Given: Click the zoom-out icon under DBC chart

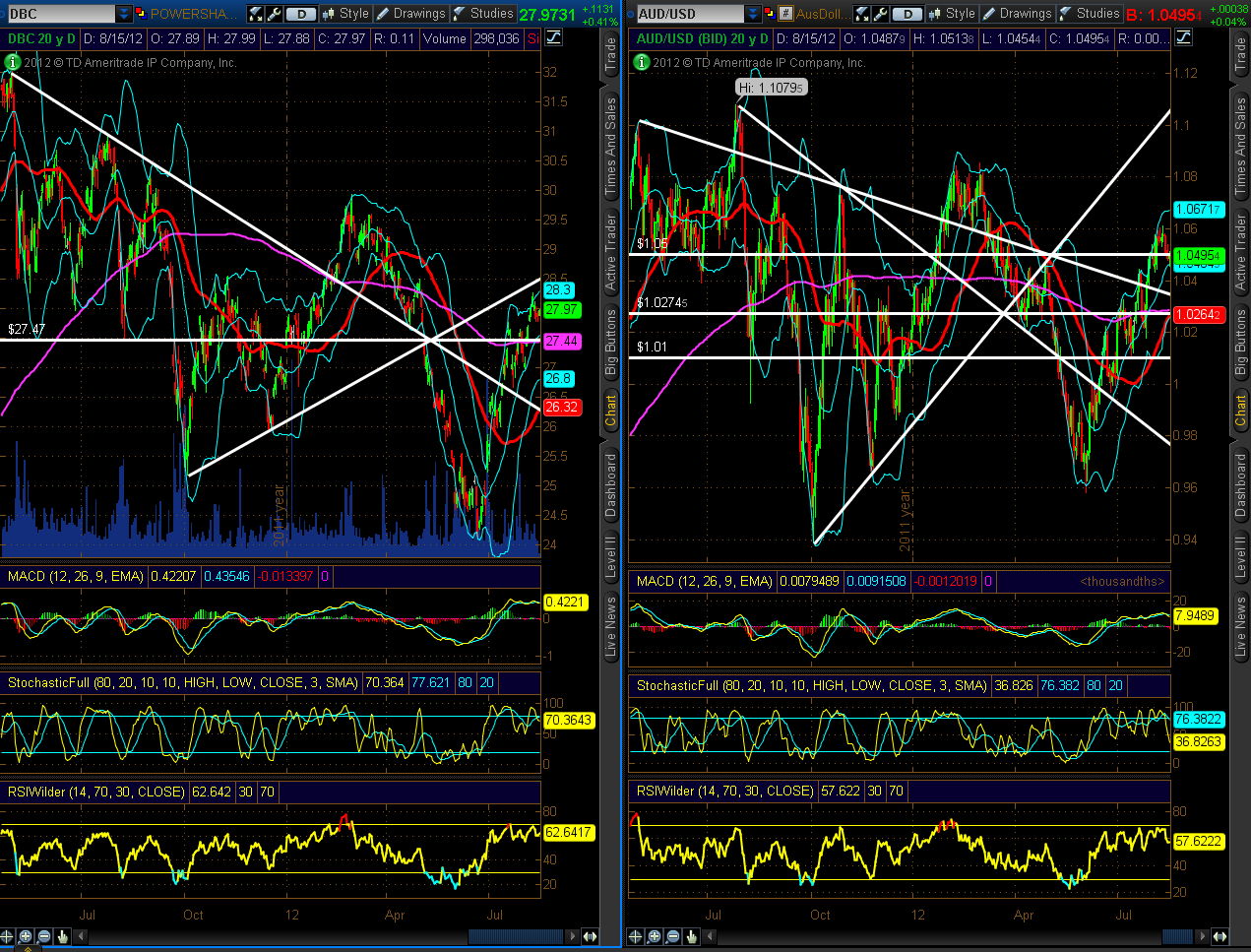Looking at the screenshot, I should [x=44, y=936].
